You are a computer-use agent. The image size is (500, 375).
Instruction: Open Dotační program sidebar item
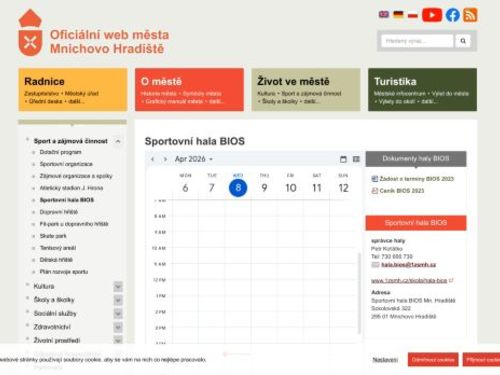coord(60,152)
